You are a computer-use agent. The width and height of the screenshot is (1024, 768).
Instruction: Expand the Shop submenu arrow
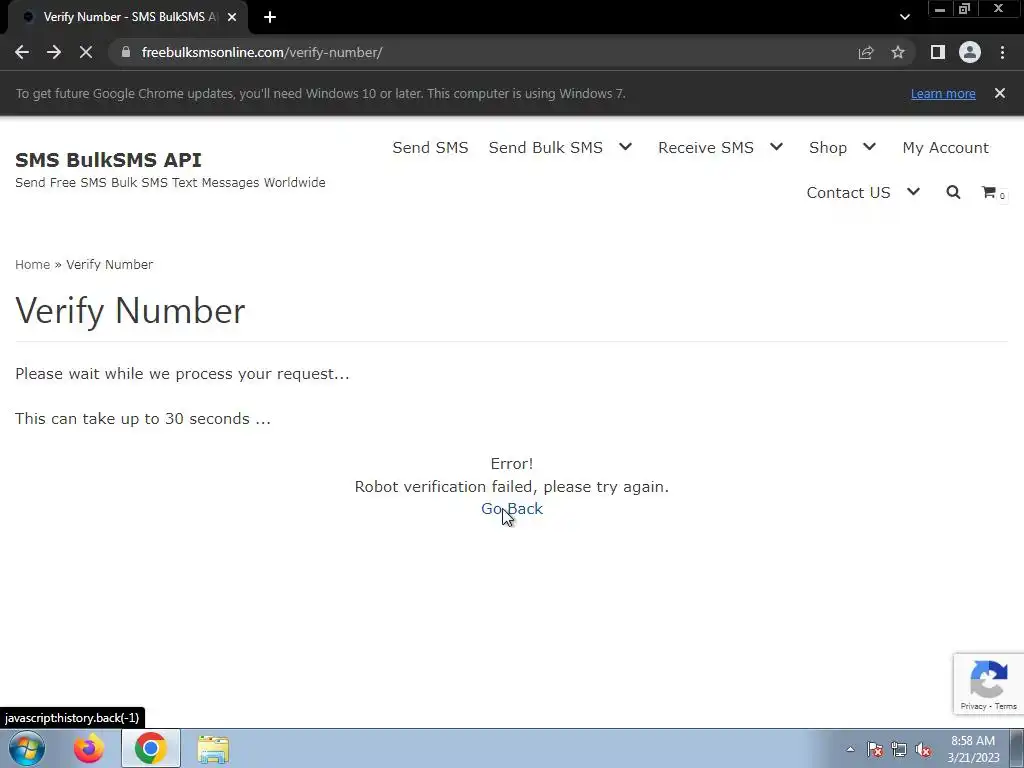(x=869, y=147)
